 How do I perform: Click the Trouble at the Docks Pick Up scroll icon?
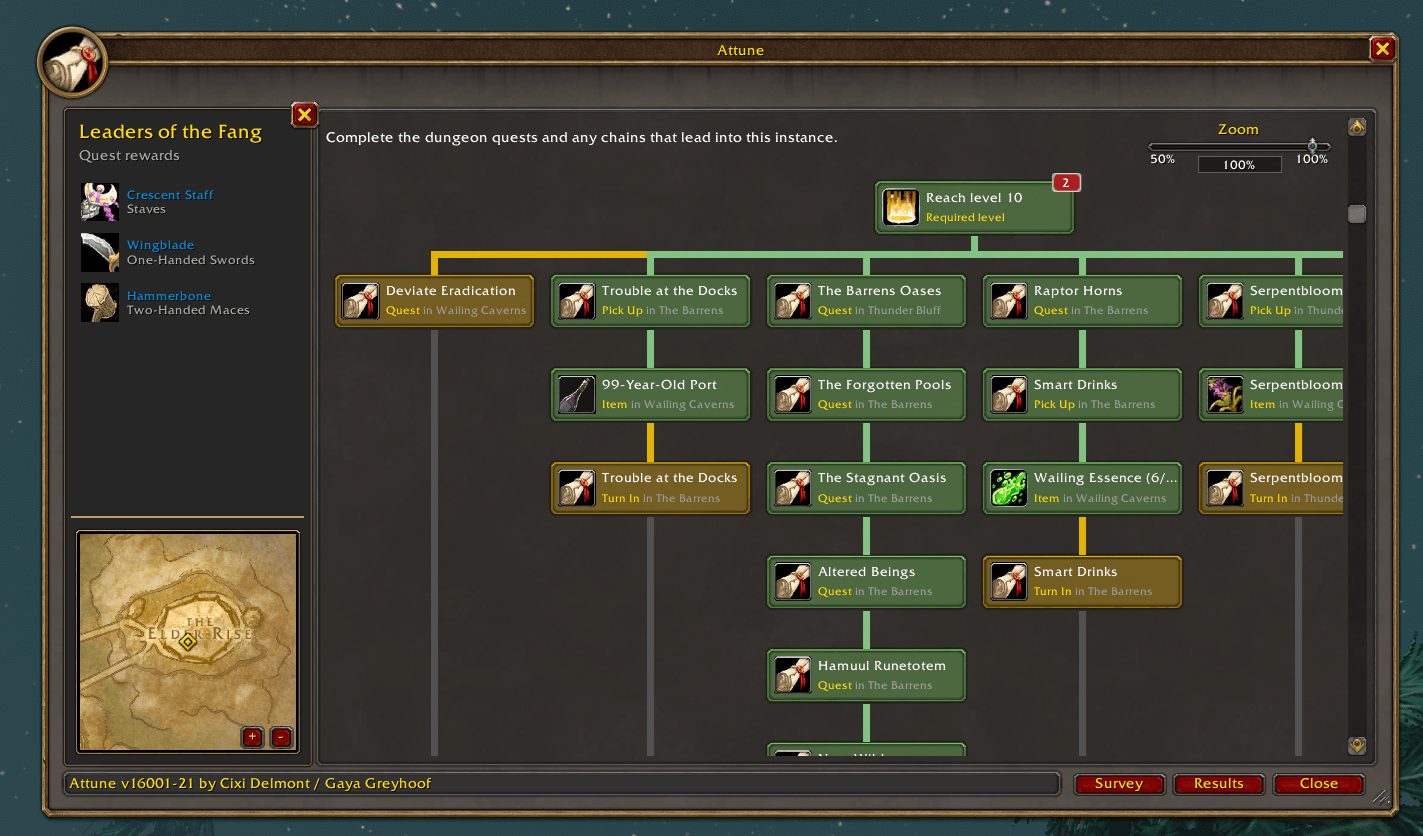point(577,301)
